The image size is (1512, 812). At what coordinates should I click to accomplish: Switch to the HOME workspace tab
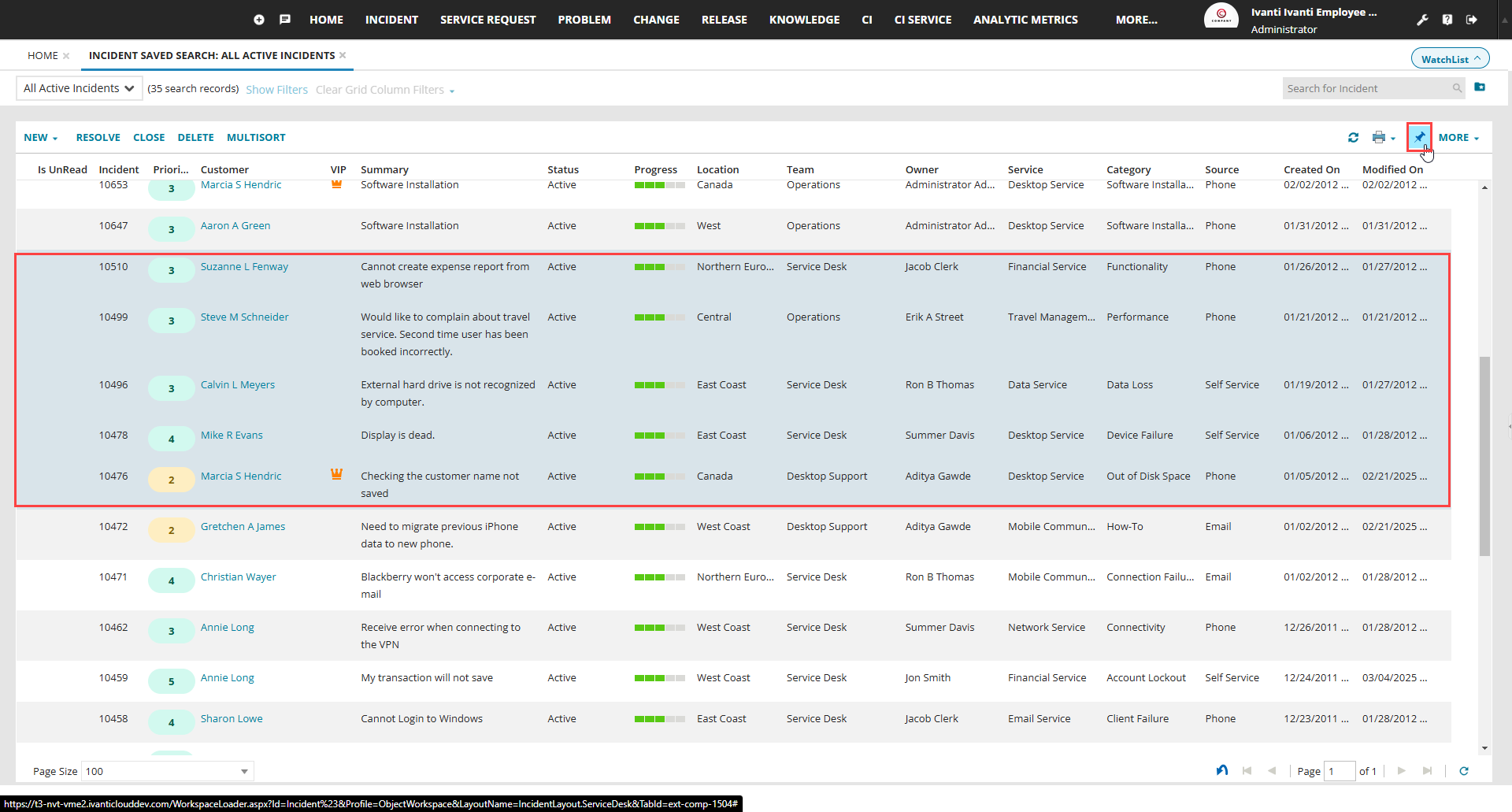43,56
